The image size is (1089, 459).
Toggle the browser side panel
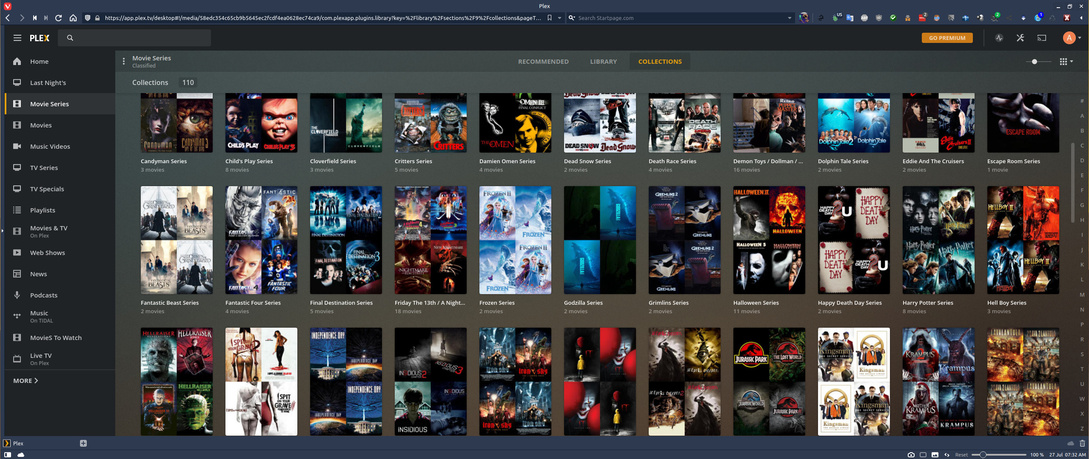(7, 454)
